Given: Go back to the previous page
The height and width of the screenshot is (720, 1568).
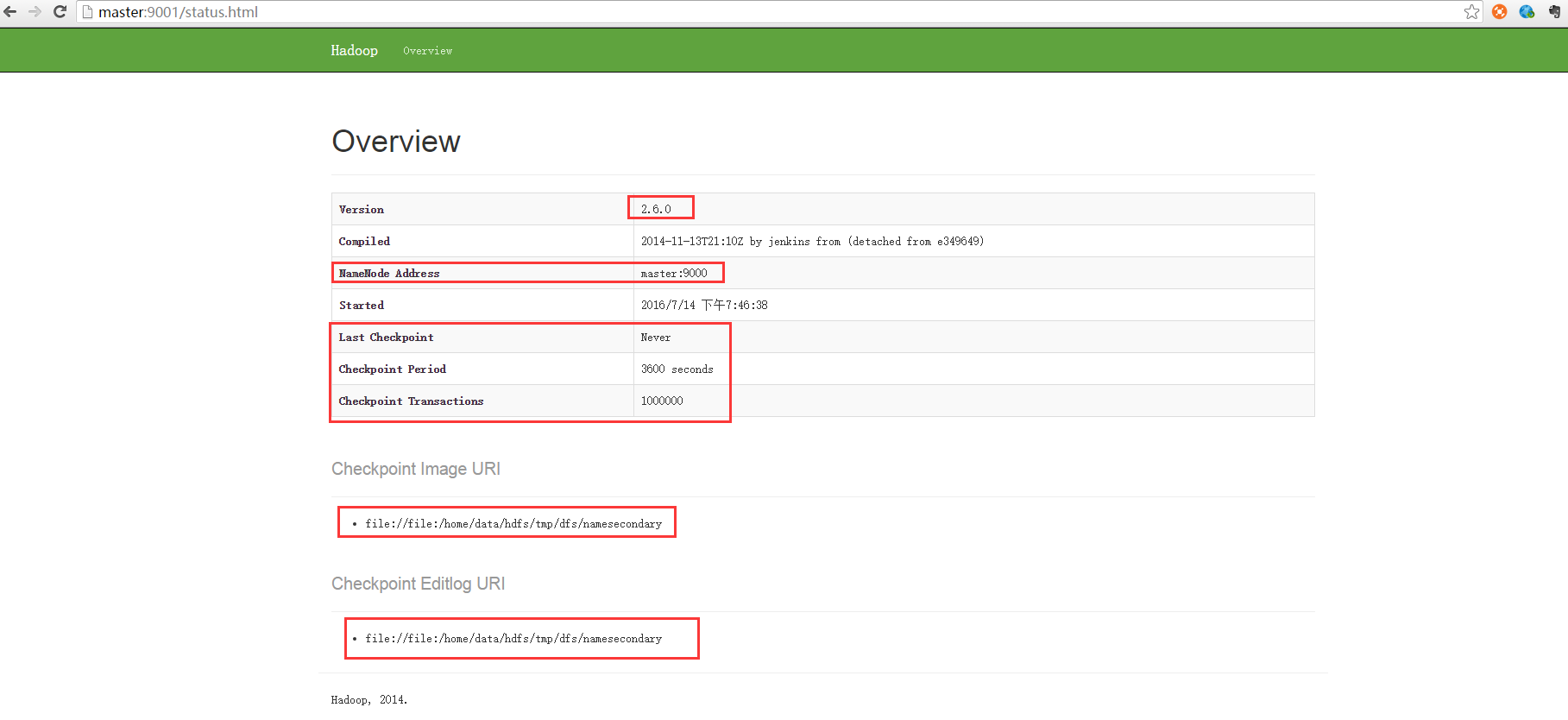Looking at the screenshot, I should coord(10,12).
